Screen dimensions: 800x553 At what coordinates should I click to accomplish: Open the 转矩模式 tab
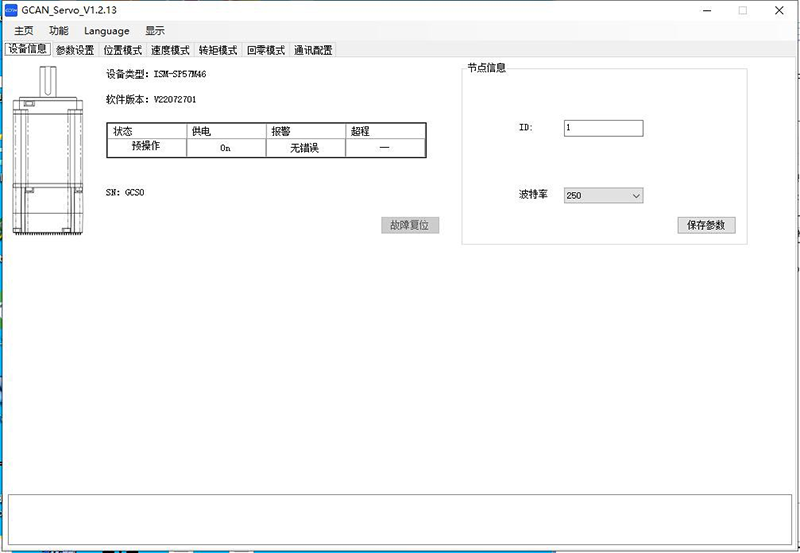pos(218,50)
